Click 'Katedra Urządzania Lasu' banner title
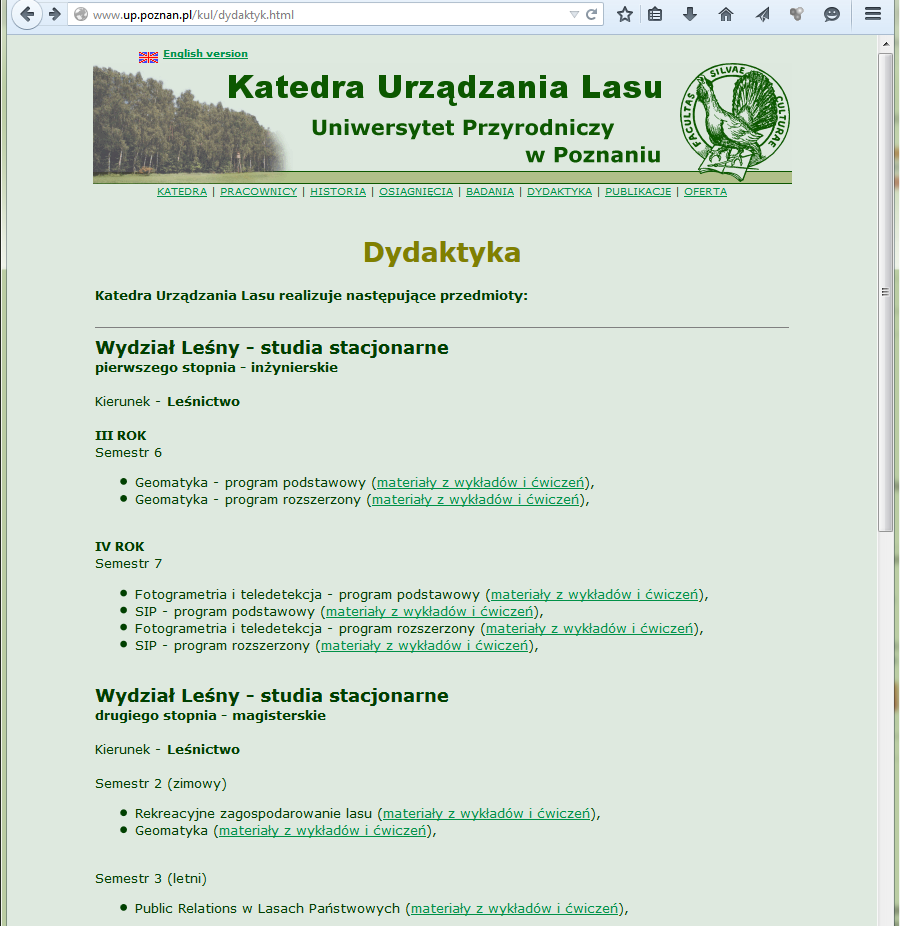 point(445,87)
